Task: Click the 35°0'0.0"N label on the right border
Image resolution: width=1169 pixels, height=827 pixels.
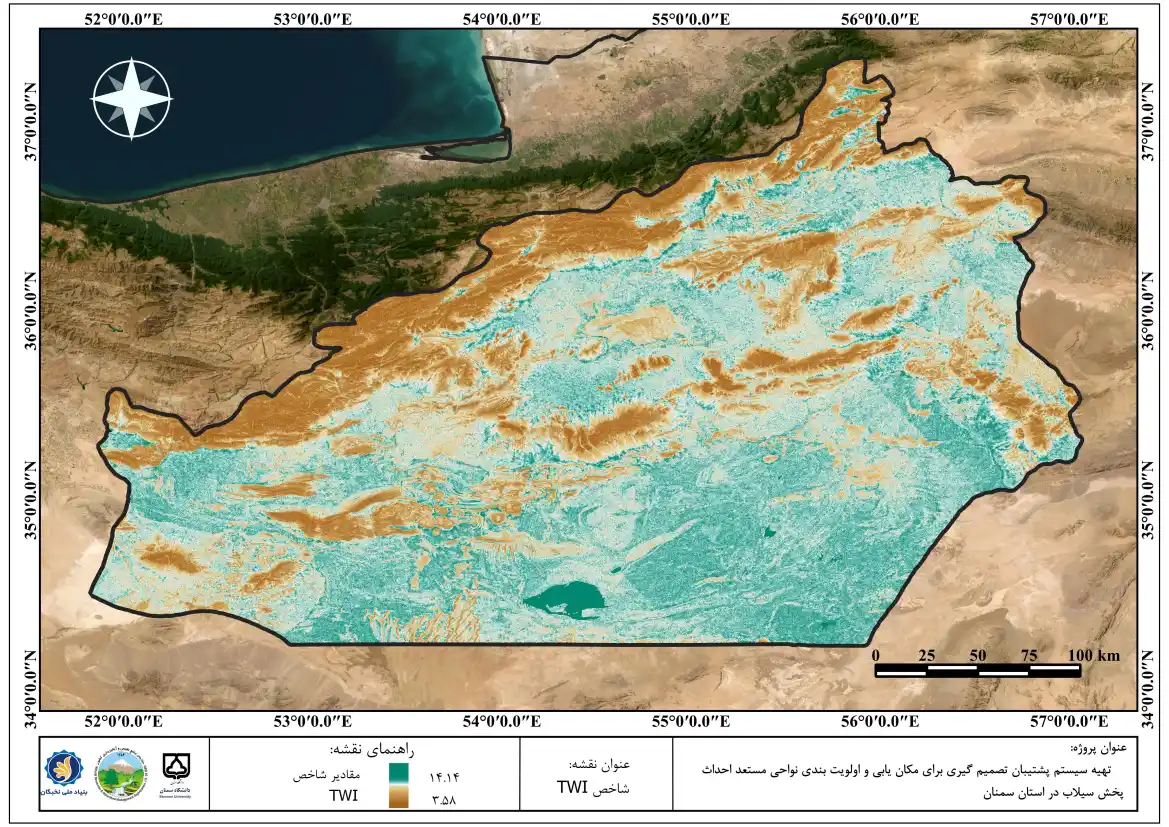Action: (1148, 501)
